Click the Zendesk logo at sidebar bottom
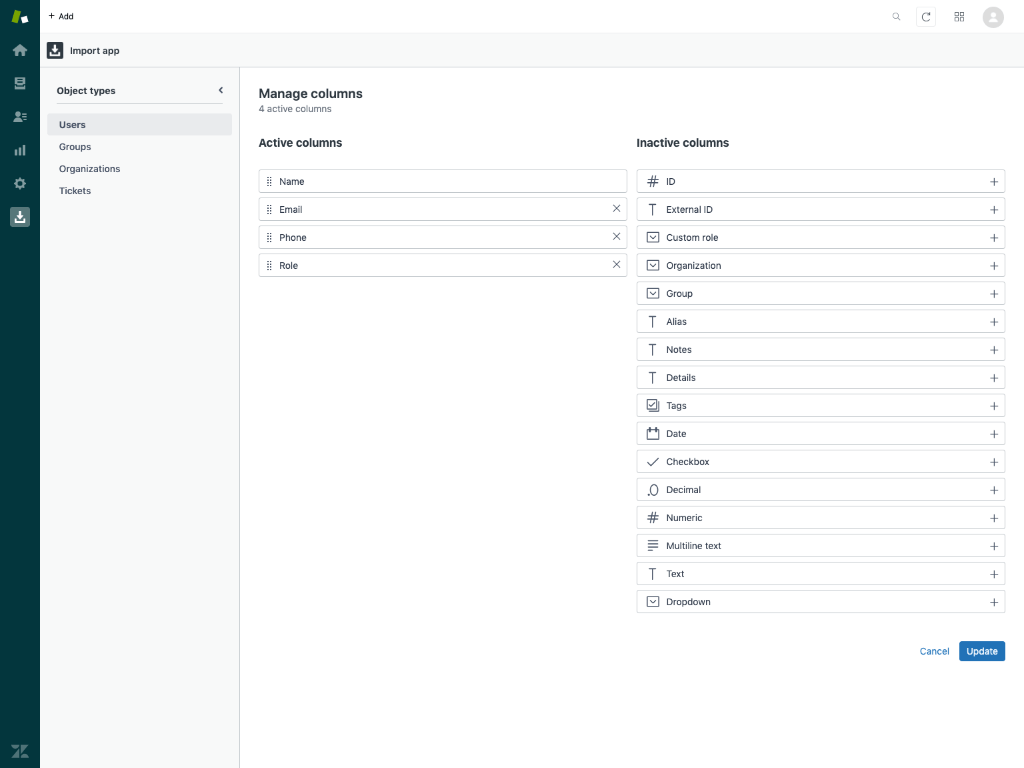1024x768 pixels. [x=20, y=750]
